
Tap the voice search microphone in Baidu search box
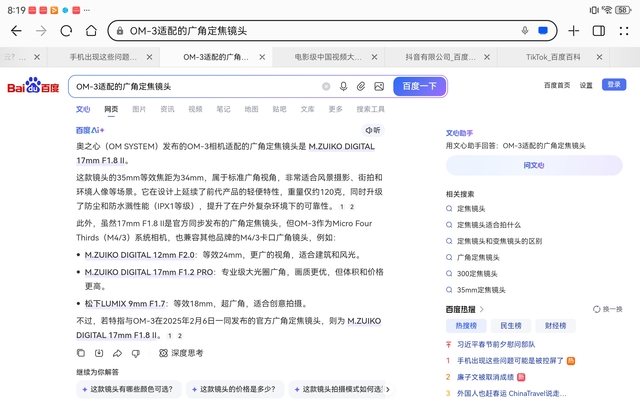coord(344,87)
